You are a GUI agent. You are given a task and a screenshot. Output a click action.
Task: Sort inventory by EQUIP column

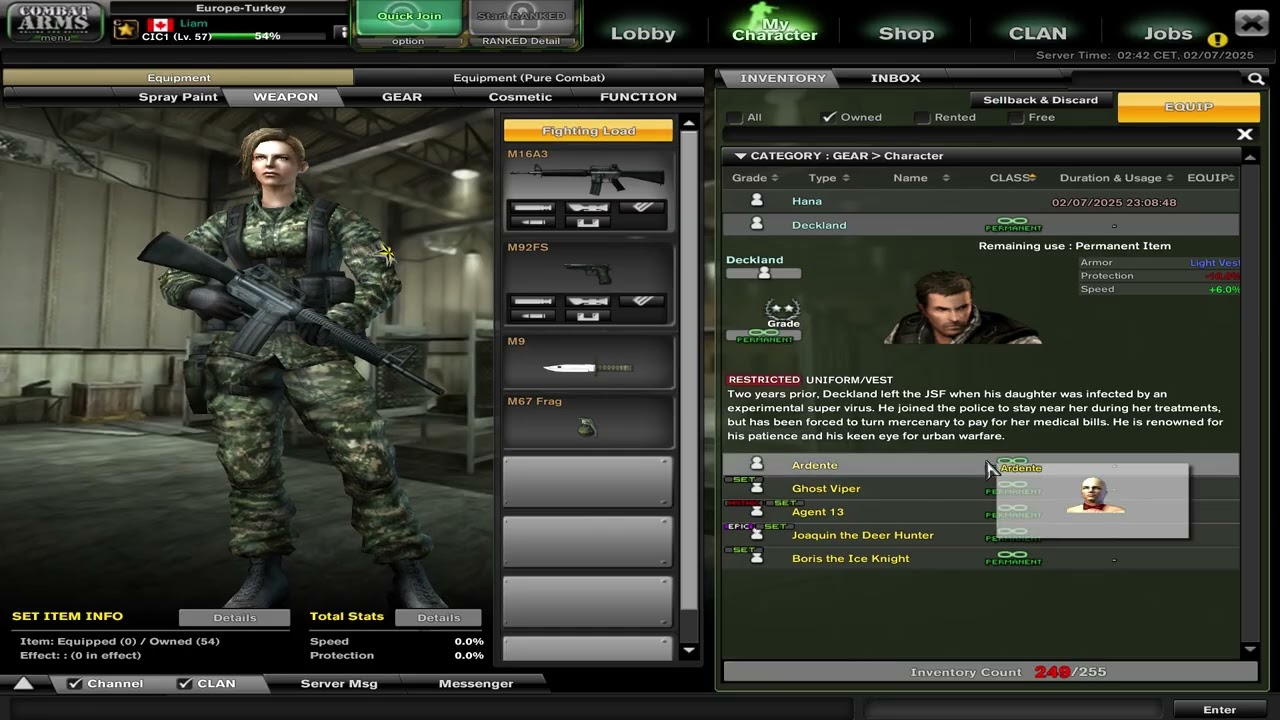pyautogui.click(x=1211, y=178)
